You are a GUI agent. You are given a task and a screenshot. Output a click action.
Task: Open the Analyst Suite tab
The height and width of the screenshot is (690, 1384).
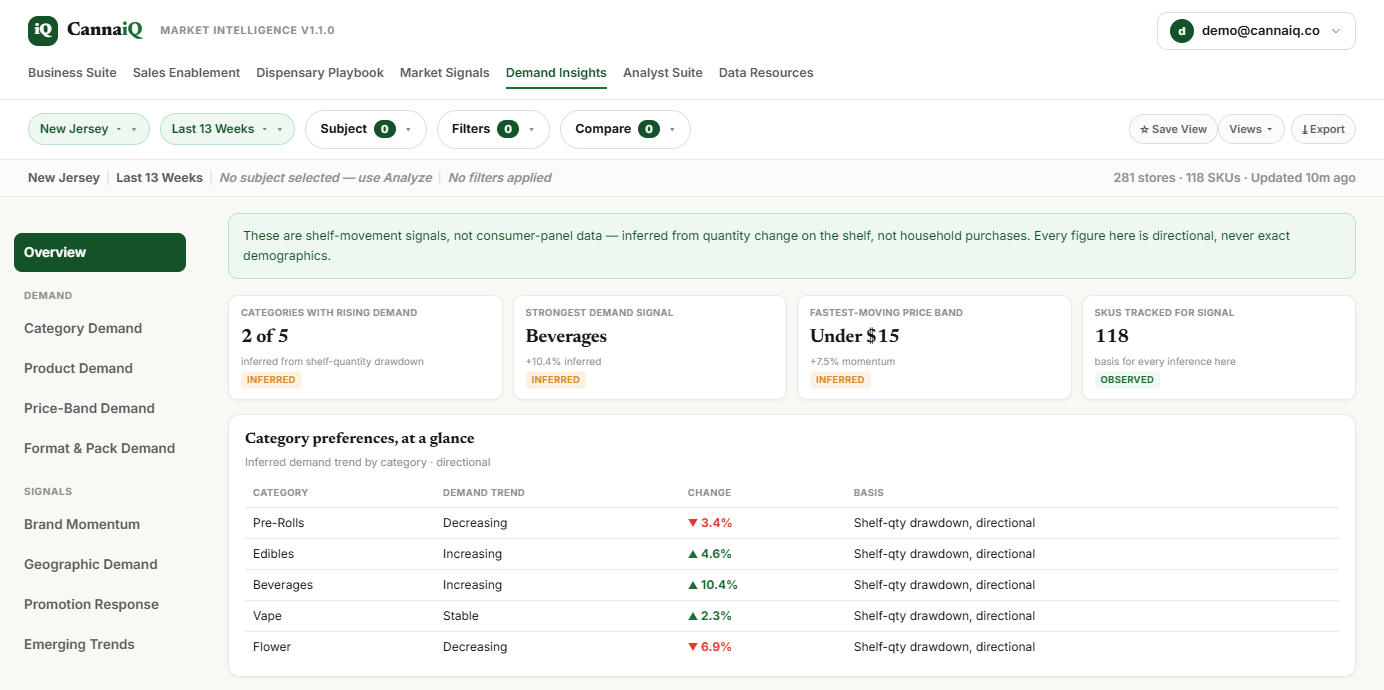pos(663,73)
